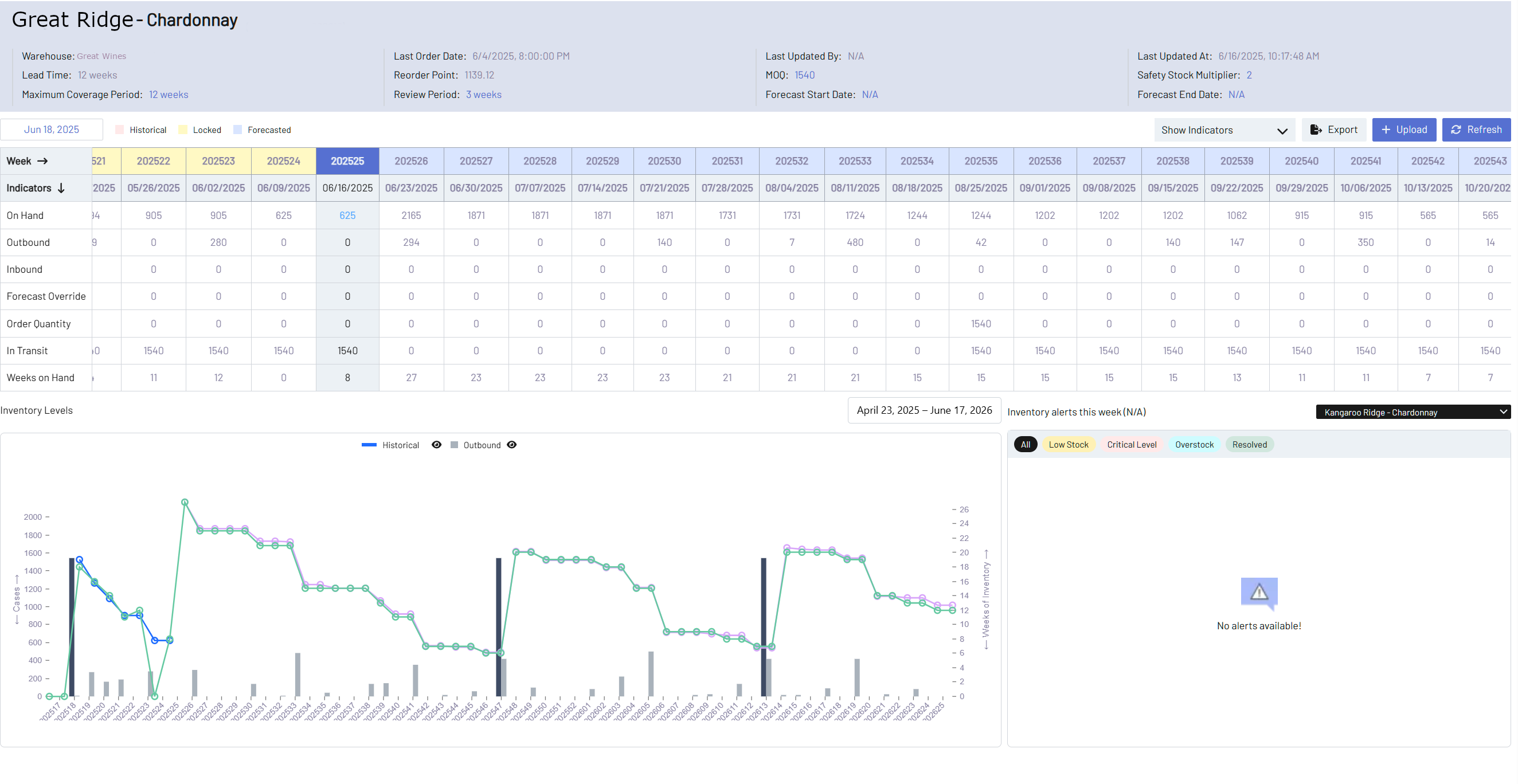Click the Export file icon
This screenshot has width=1518, height=784.
coord(1315,130)
